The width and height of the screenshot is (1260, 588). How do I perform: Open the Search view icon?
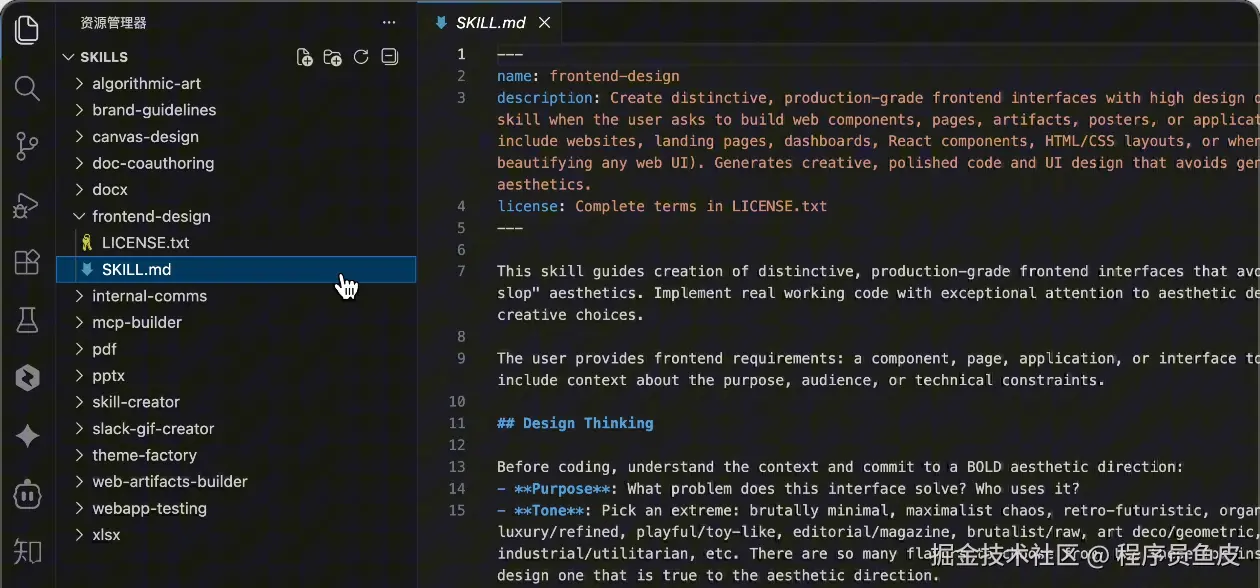click(x=27, y=88)
